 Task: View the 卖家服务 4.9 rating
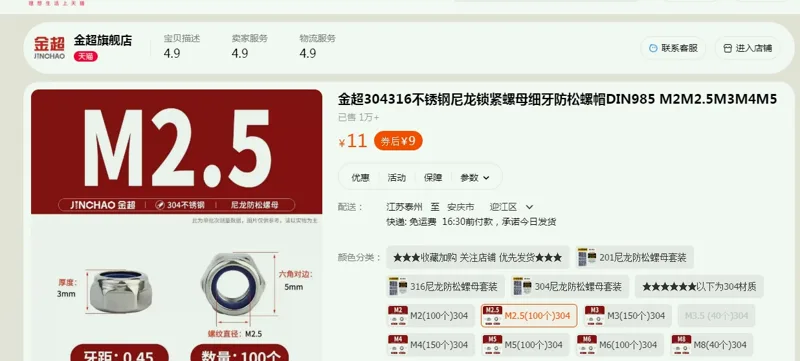tap(249, 46)
